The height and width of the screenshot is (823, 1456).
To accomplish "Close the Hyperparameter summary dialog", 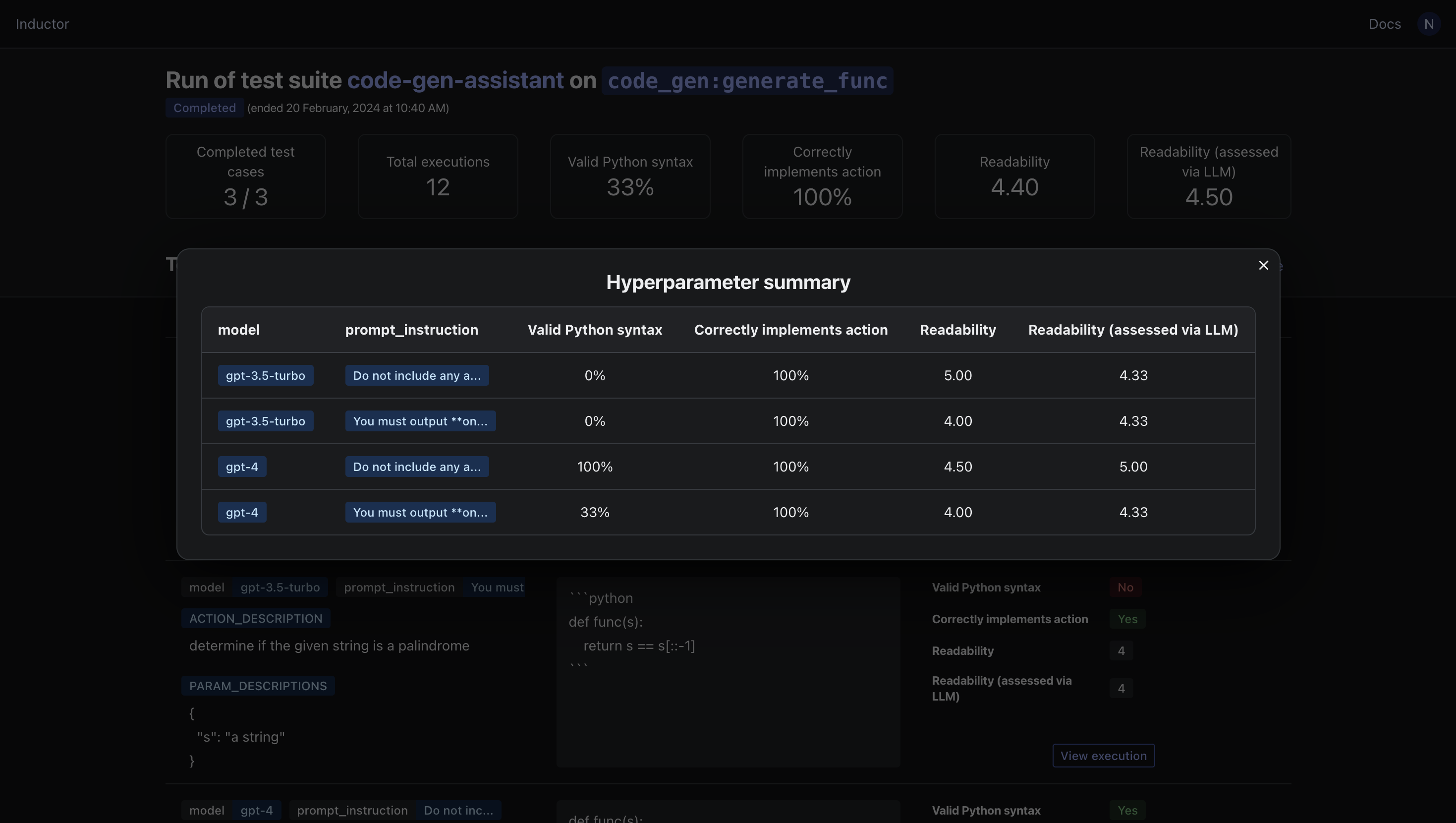I will [1263, 265].
